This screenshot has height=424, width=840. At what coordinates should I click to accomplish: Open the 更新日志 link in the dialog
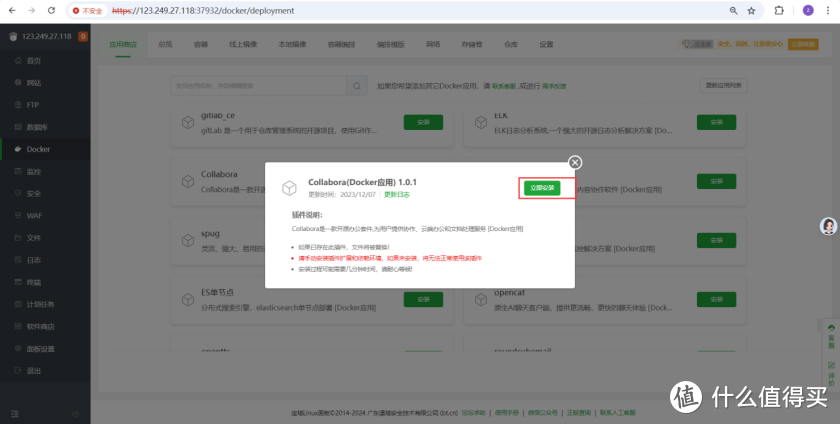click(x=397, y=195)
